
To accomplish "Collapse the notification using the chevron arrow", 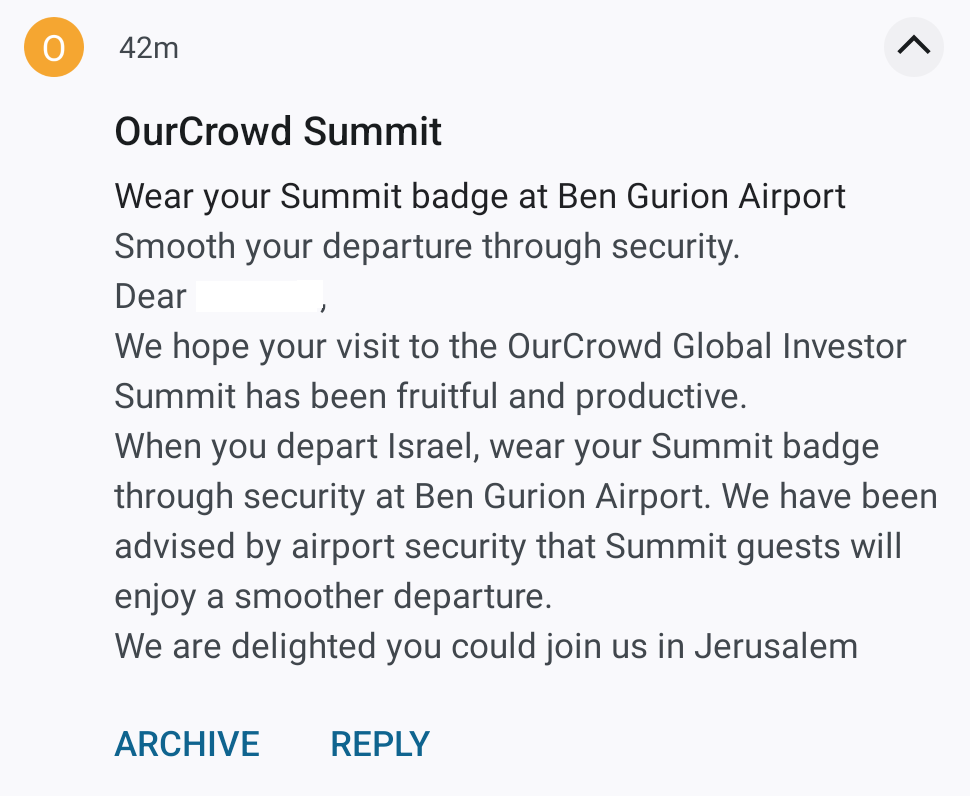I will coord(913,46).
